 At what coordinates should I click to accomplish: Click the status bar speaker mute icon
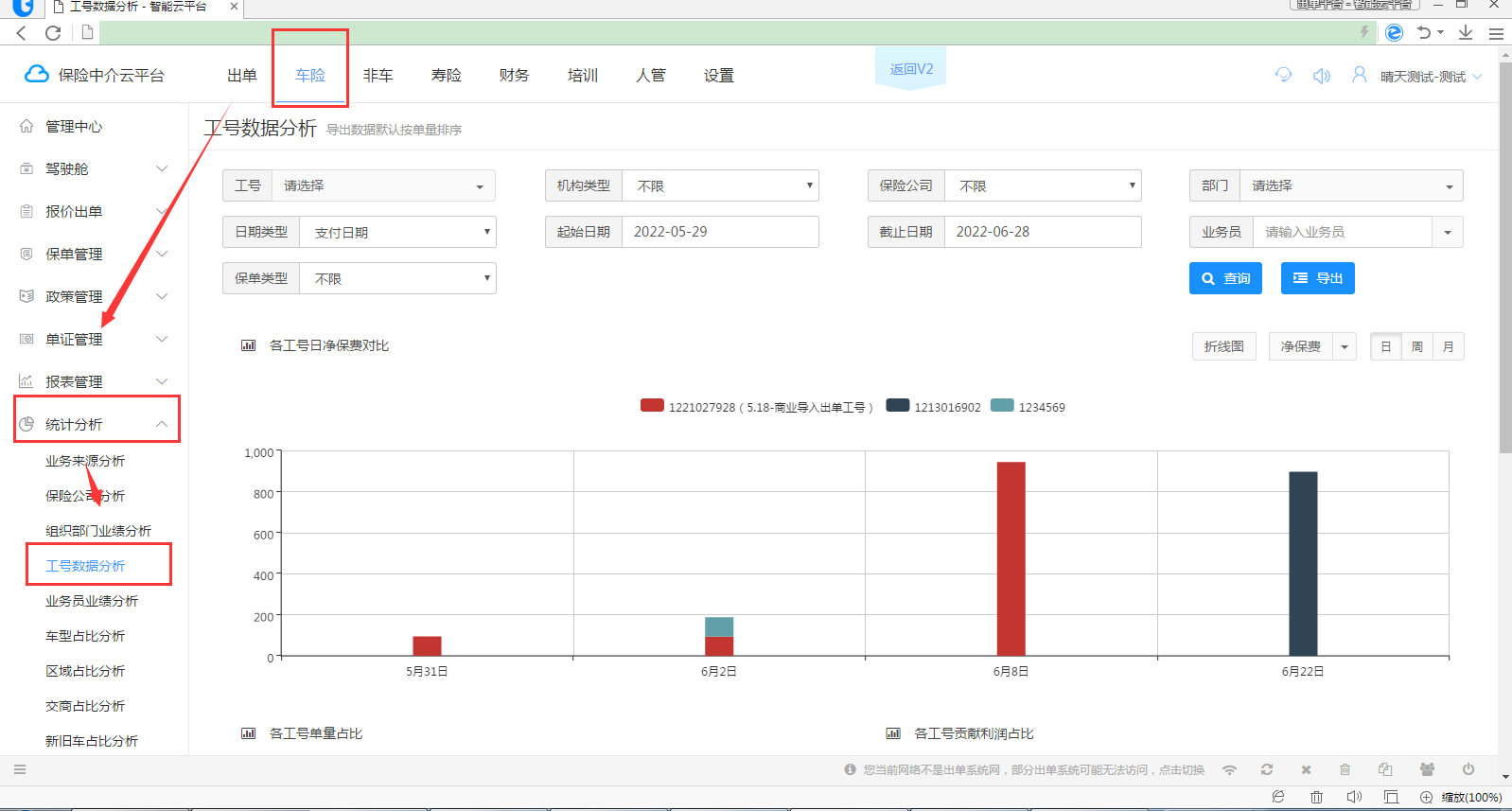(x=1354, y=797)
